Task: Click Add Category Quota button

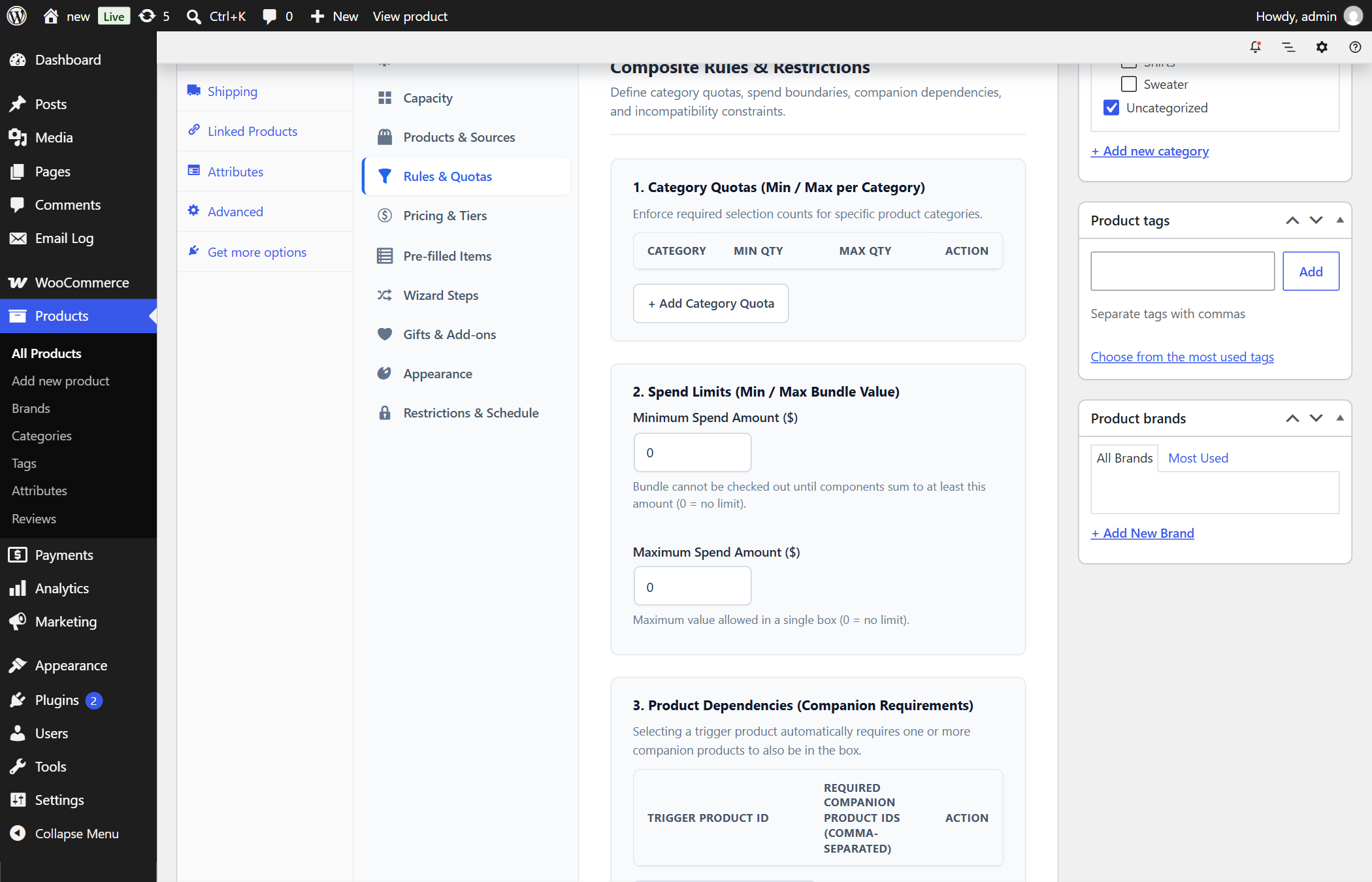Action: coord(711,303)
